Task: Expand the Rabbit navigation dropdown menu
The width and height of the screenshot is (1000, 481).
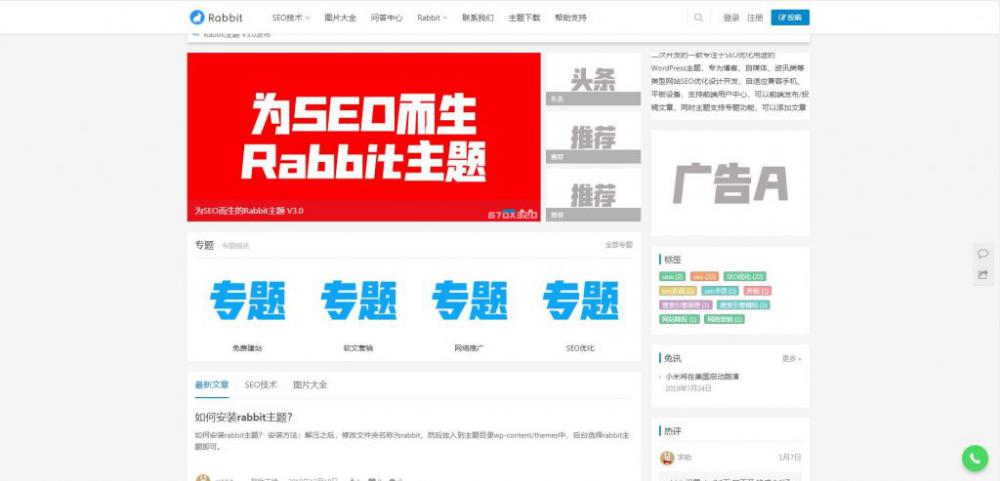Action: [x=432, y=18]
